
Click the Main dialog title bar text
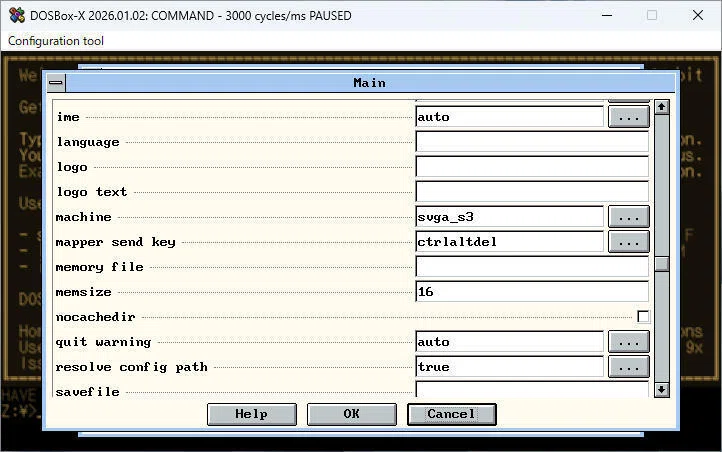[369, 83]
